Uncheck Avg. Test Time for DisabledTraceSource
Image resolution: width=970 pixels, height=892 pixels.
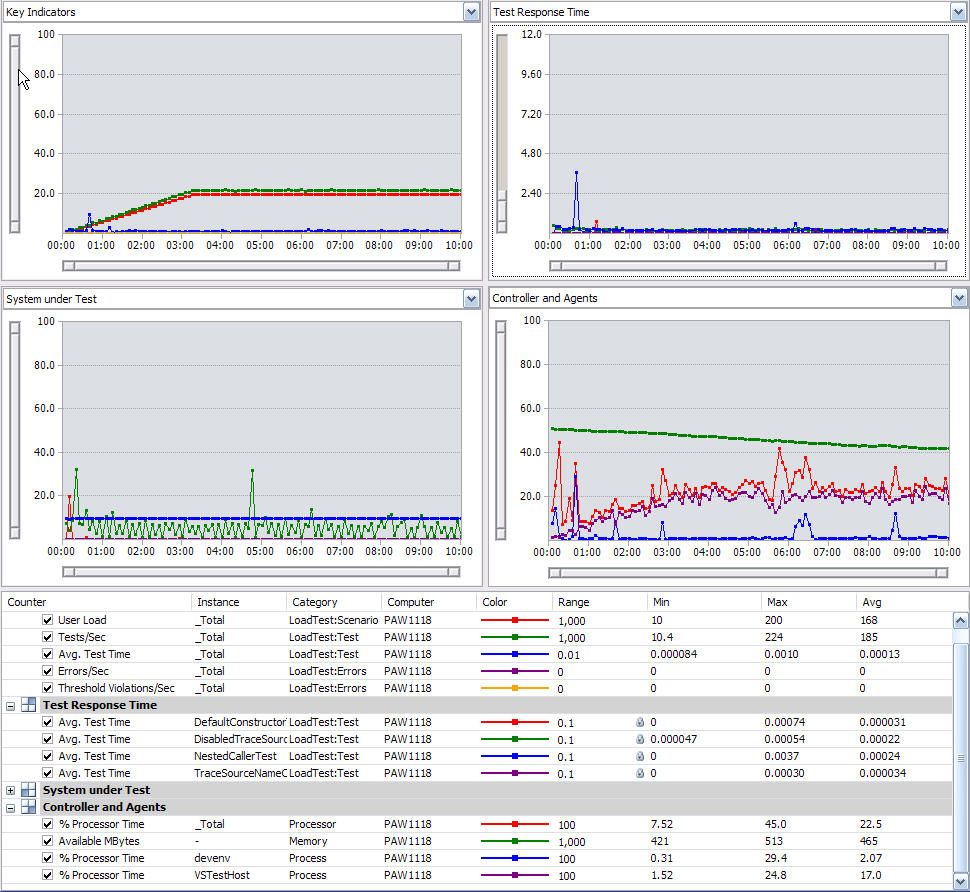[48, 739]
